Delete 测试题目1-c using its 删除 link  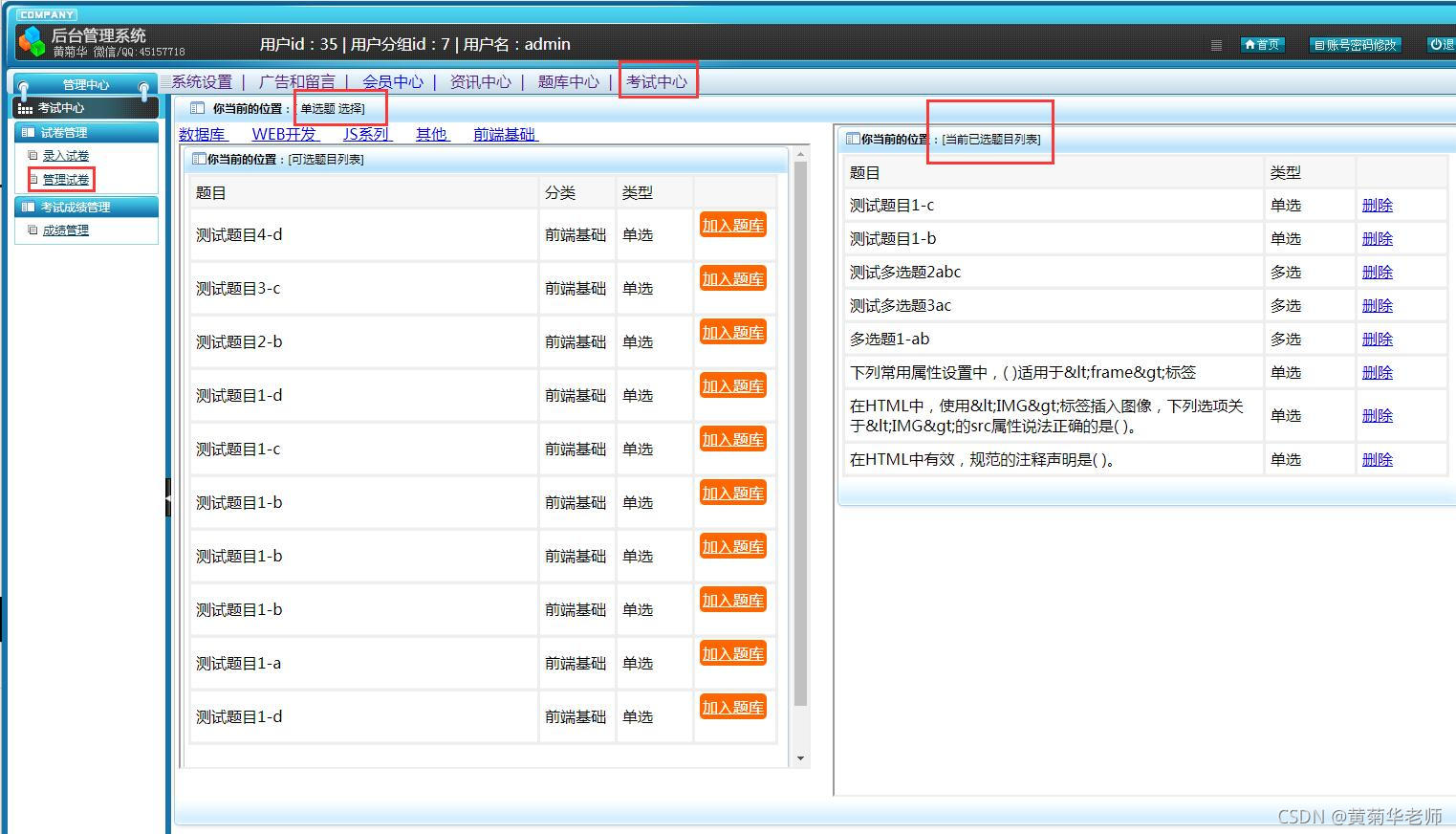point(1377,204)
